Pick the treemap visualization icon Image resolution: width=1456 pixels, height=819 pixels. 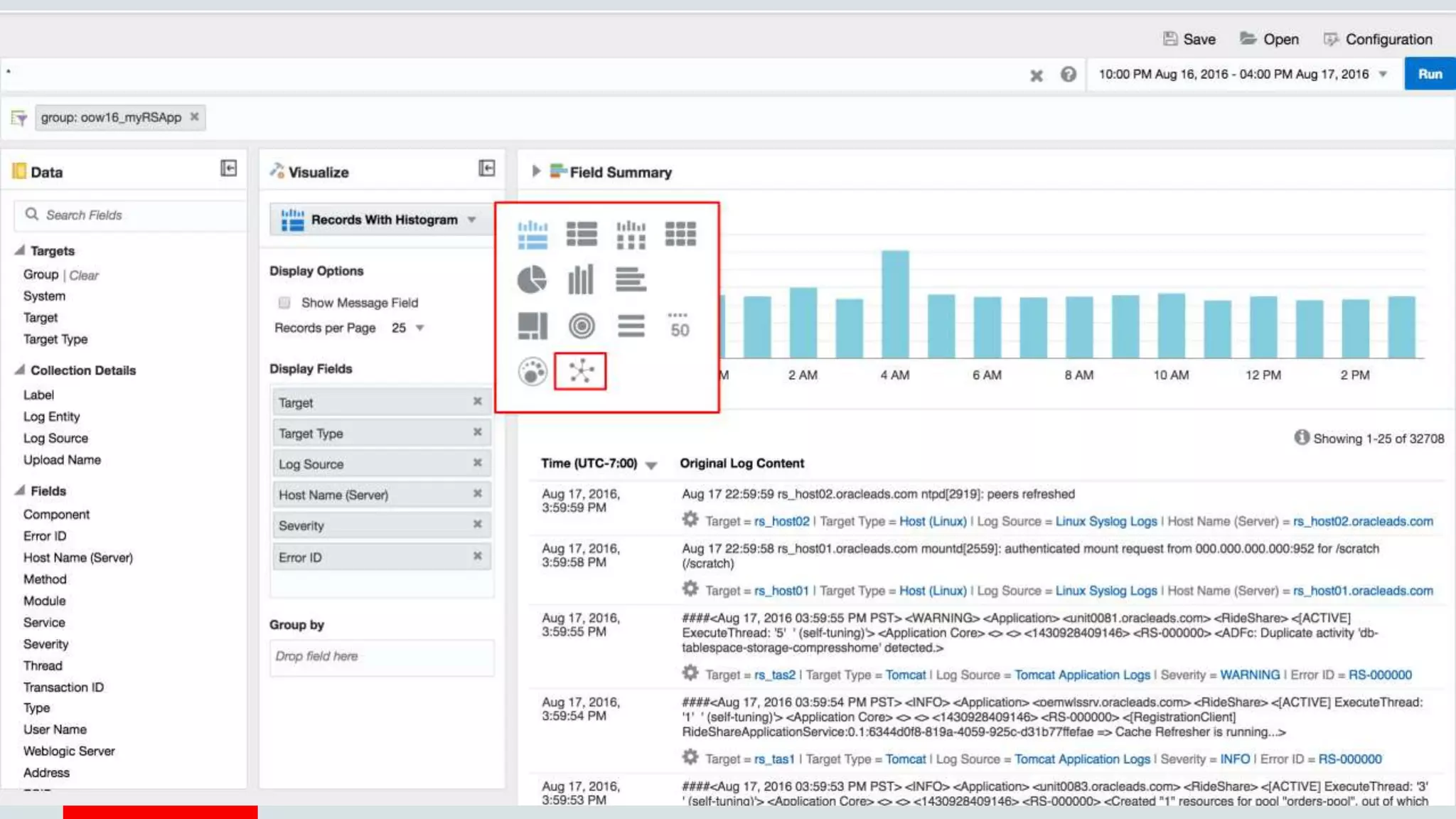(x=532, y=326)
